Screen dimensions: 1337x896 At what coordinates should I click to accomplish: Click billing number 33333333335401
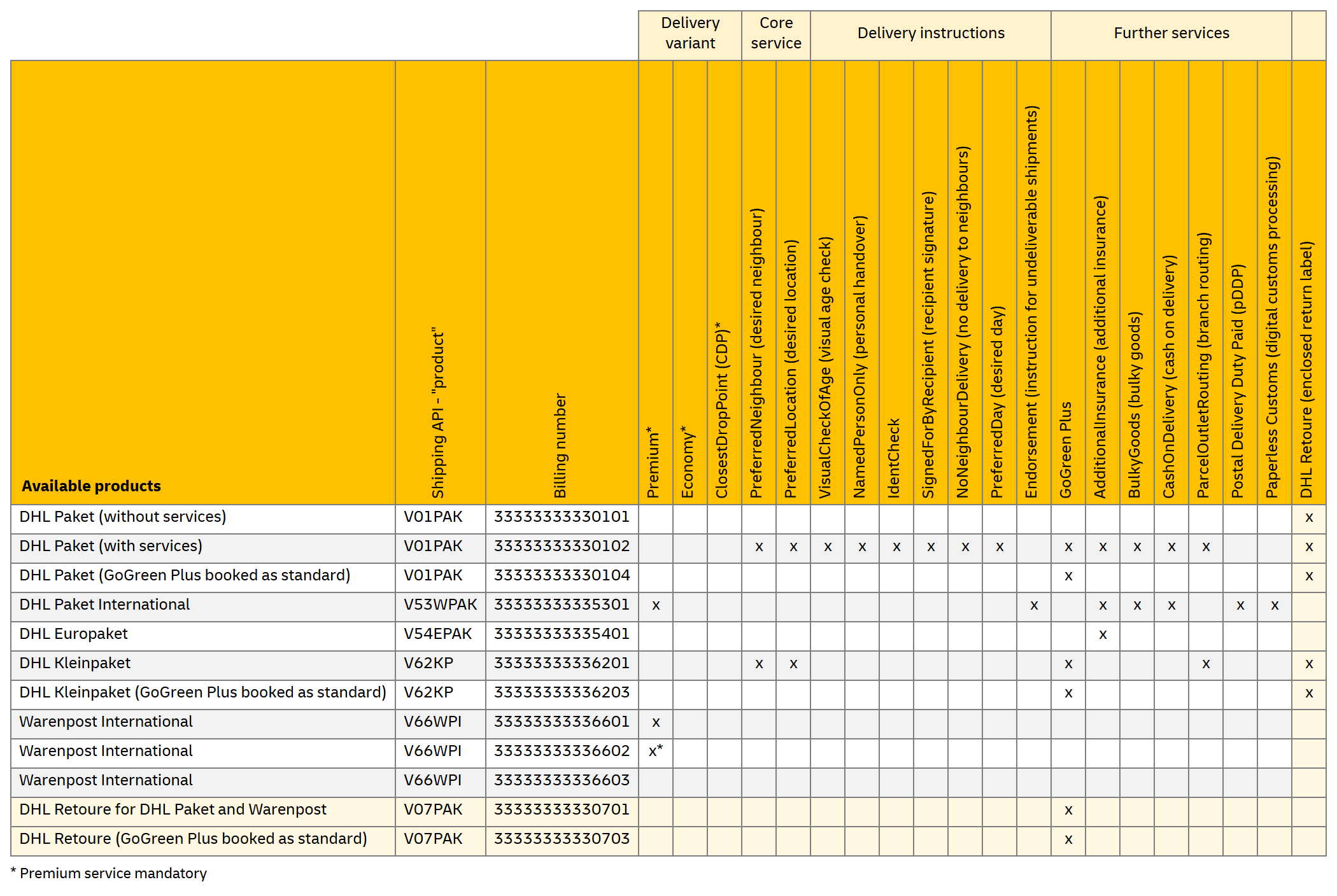562,634
